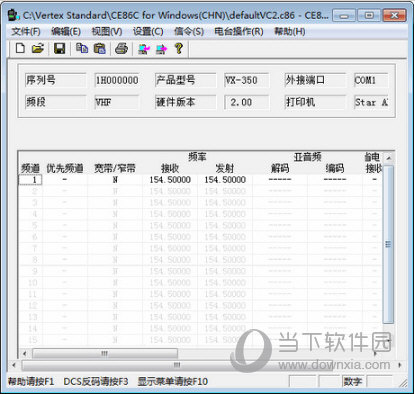Click row 1 encode tone cell

[x=335, y=180]
